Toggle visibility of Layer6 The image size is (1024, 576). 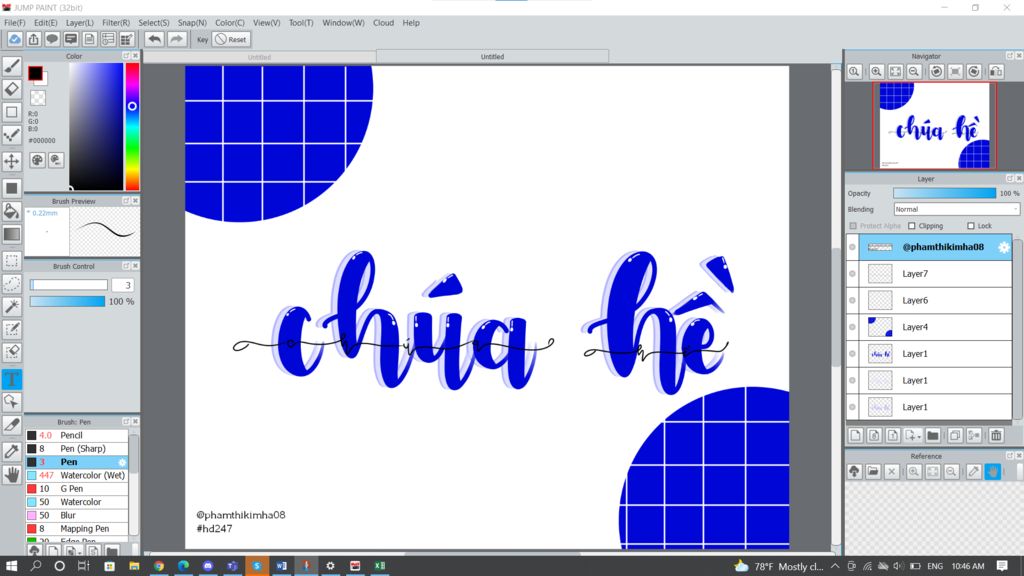click(x=852, y=300)
